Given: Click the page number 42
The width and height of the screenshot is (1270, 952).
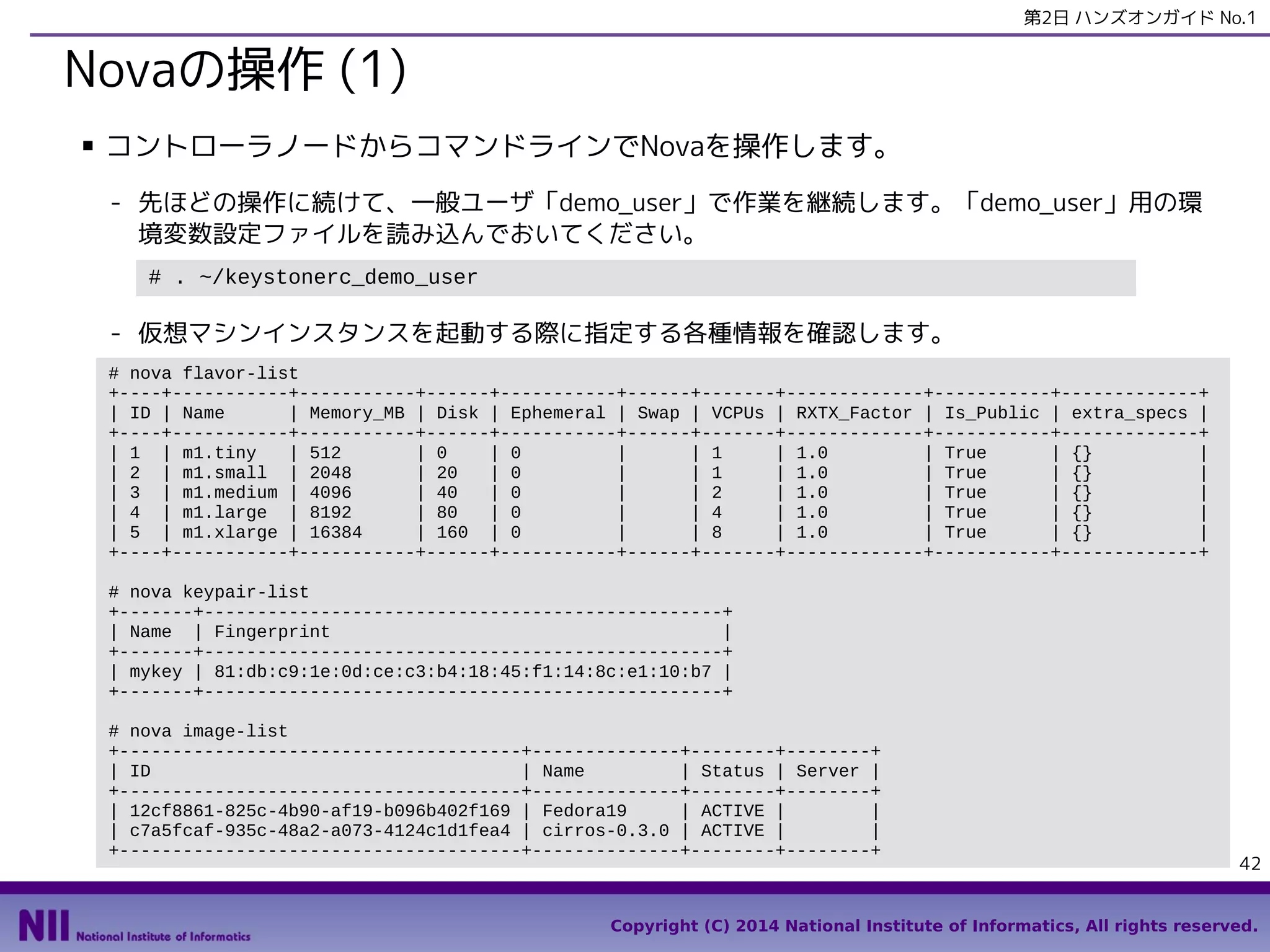Looking at the screenshot, I should (x=1250, y=863).
